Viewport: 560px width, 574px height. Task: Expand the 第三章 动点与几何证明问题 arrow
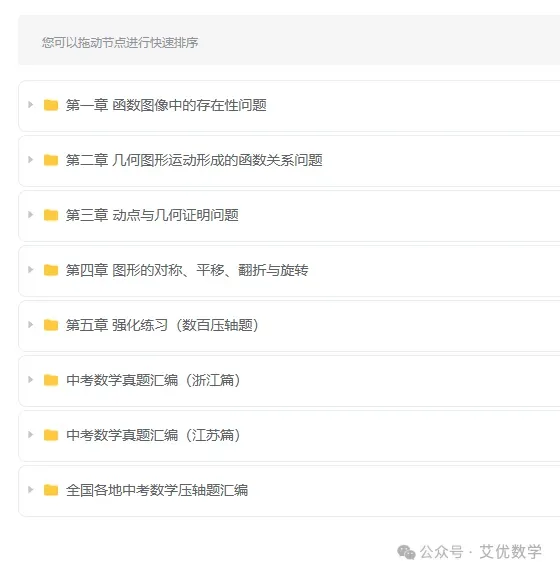[x=31, y=215]
